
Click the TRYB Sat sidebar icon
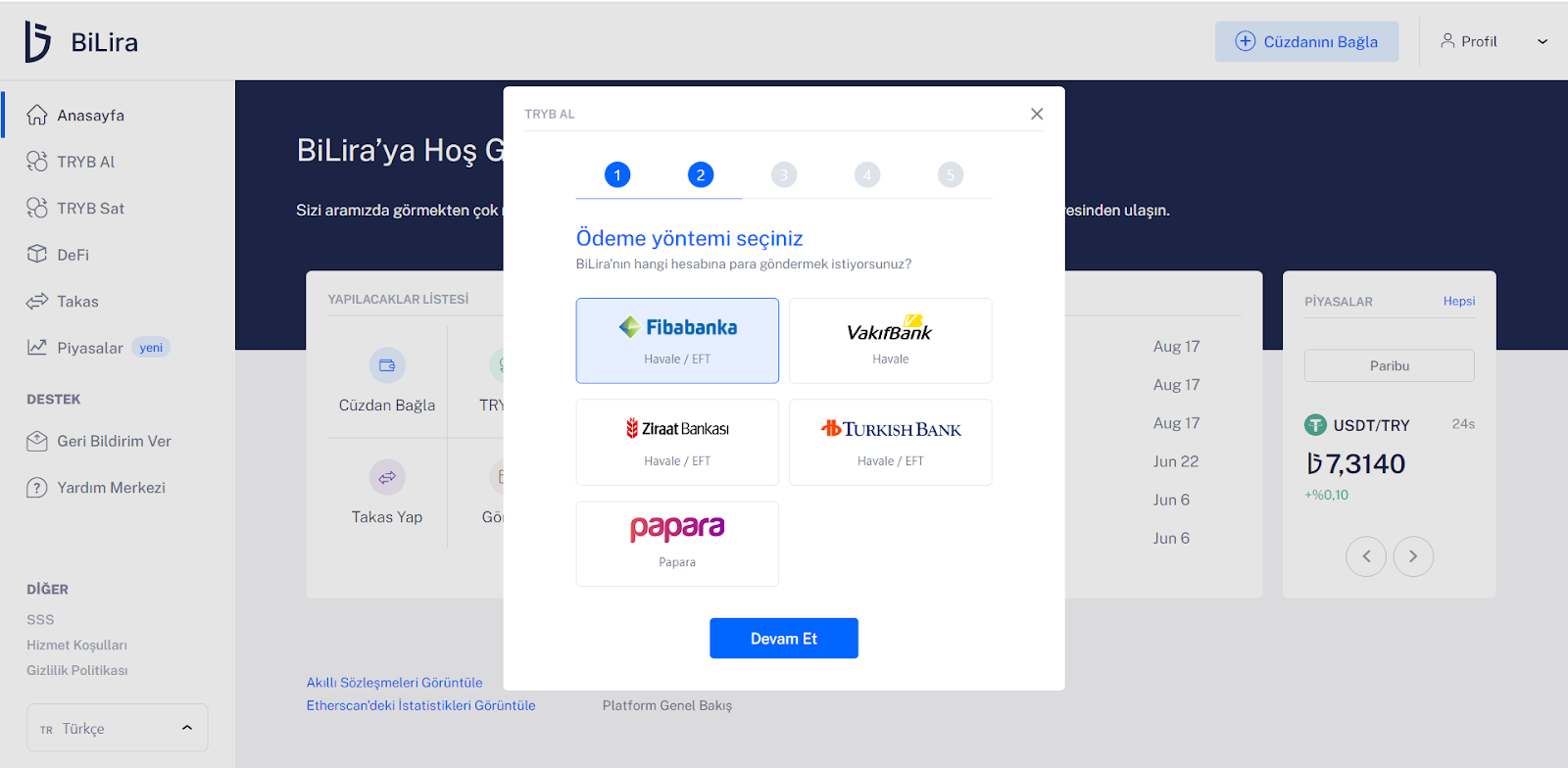click(x=37, y=208)
